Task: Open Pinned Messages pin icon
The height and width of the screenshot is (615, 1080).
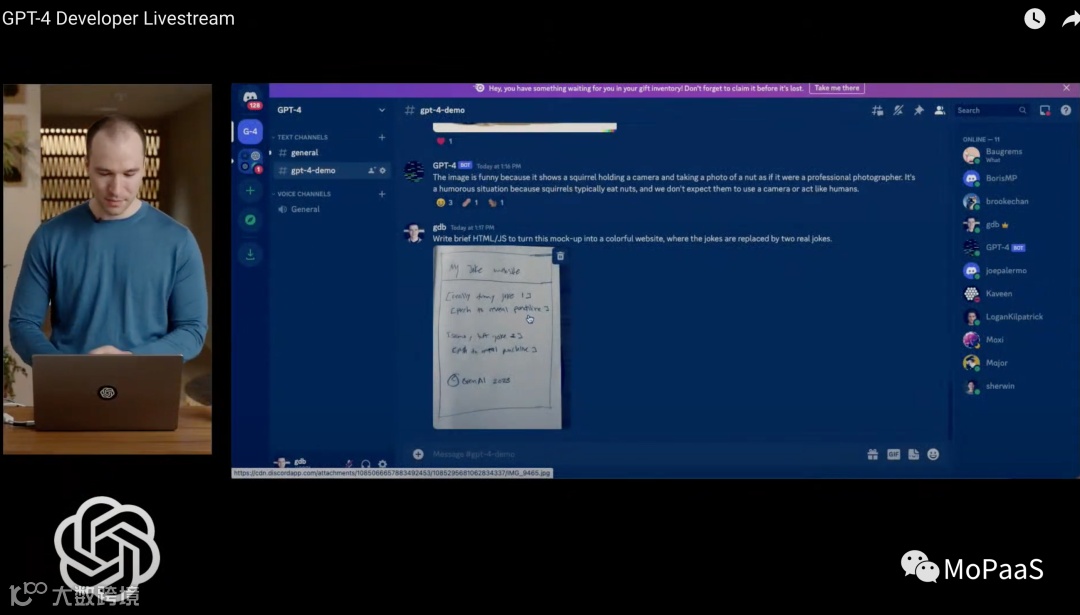Action: coord(919,110)
